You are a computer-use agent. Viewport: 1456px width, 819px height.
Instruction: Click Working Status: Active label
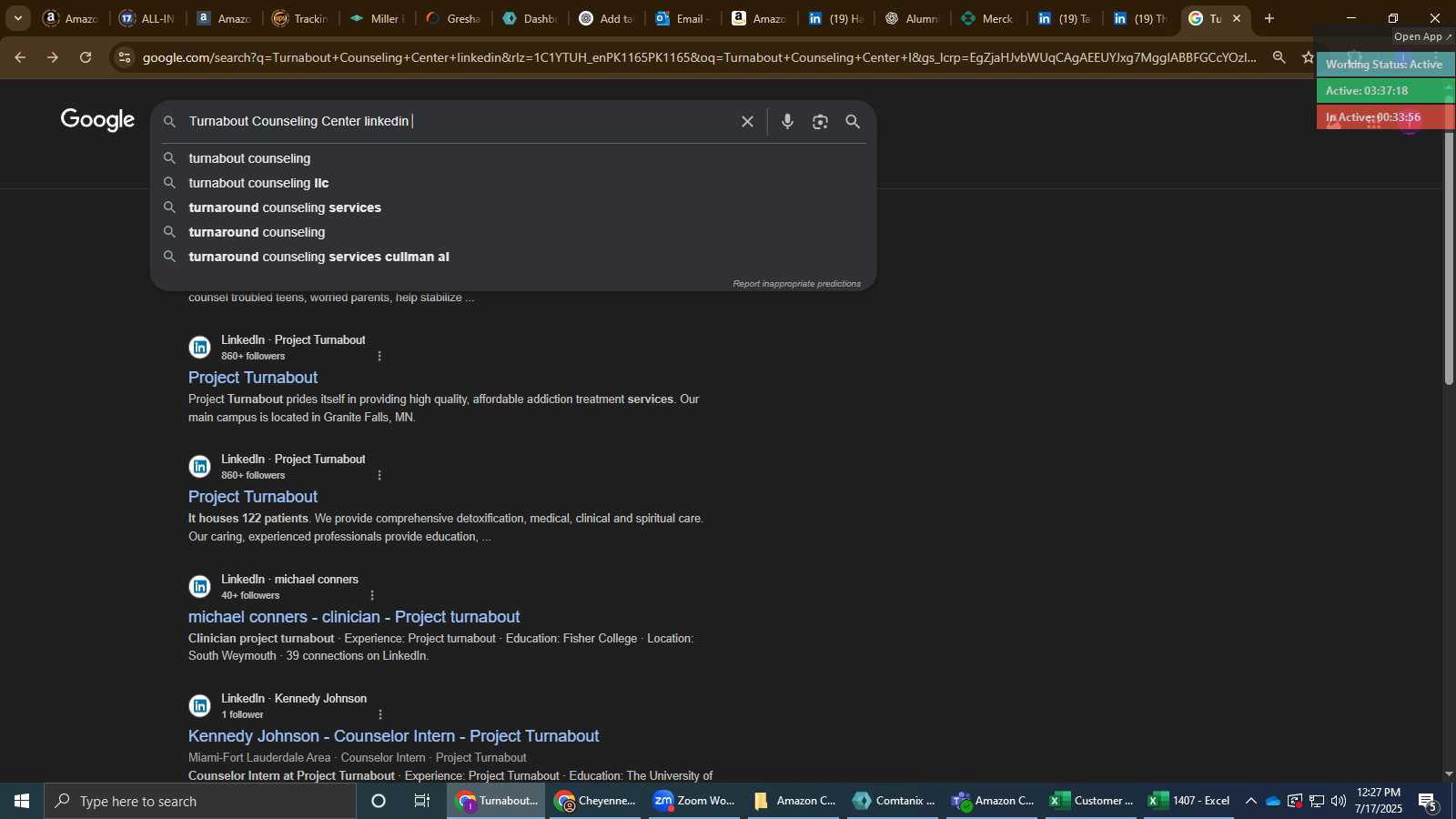tap(1384, 65)
